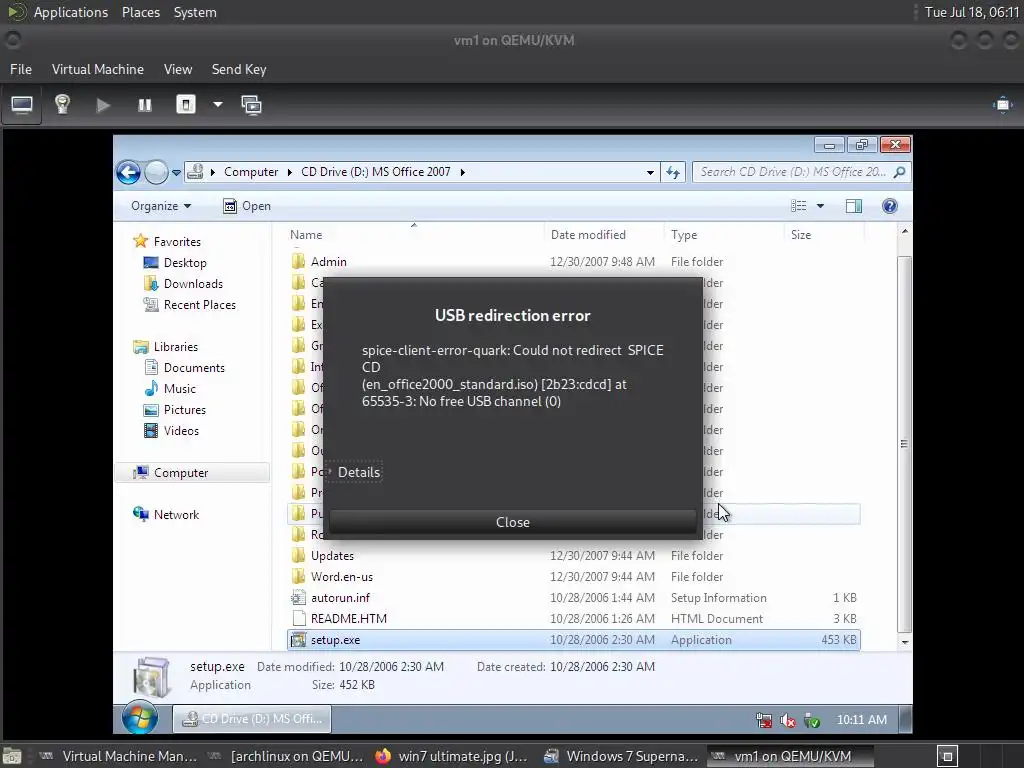Refresh the Explorer folder view

pos(673,172)
